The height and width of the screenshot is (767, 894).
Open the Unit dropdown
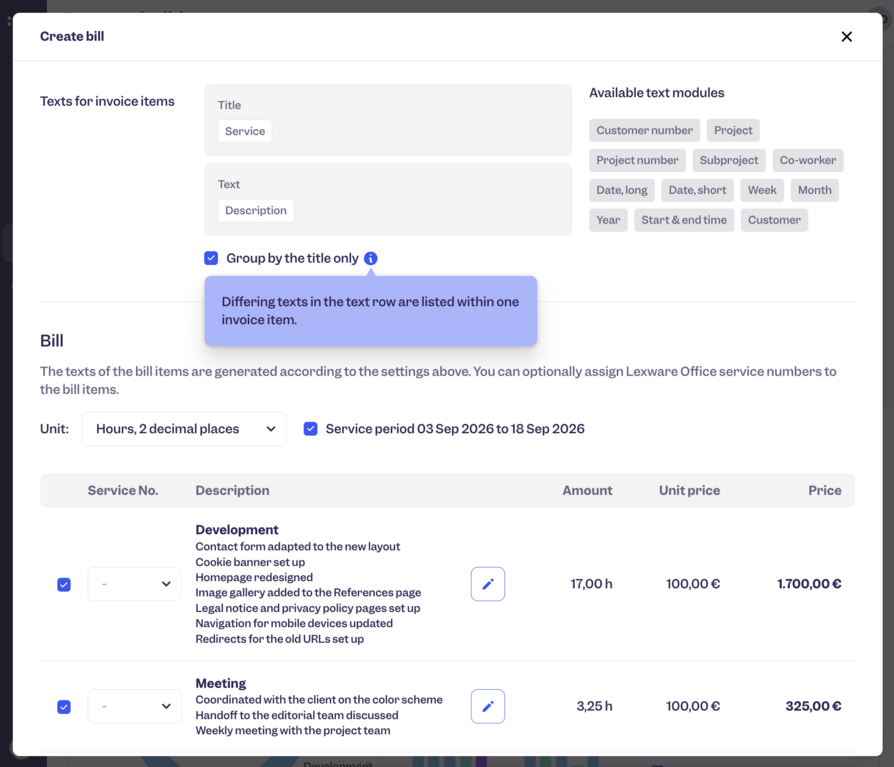pyautogui.click(x=184, y=429)
